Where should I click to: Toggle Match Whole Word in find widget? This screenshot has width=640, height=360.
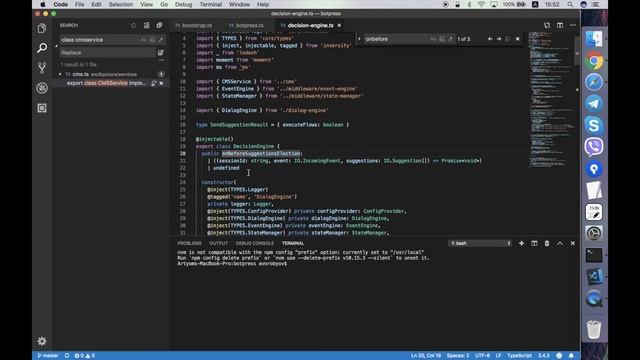pos(442,39)
